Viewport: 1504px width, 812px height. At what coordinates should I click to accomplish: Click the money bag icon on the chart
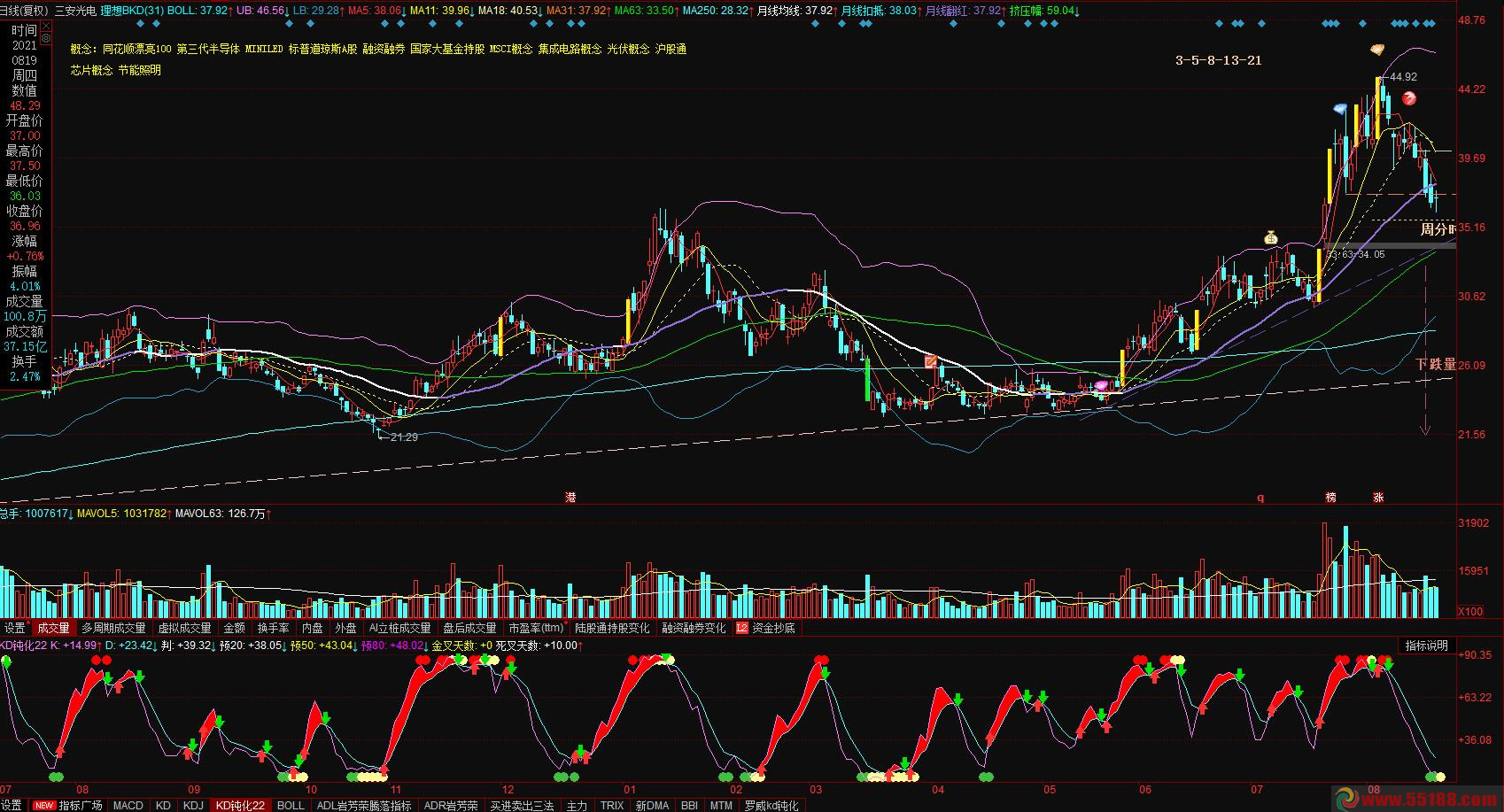[1271, 236]
